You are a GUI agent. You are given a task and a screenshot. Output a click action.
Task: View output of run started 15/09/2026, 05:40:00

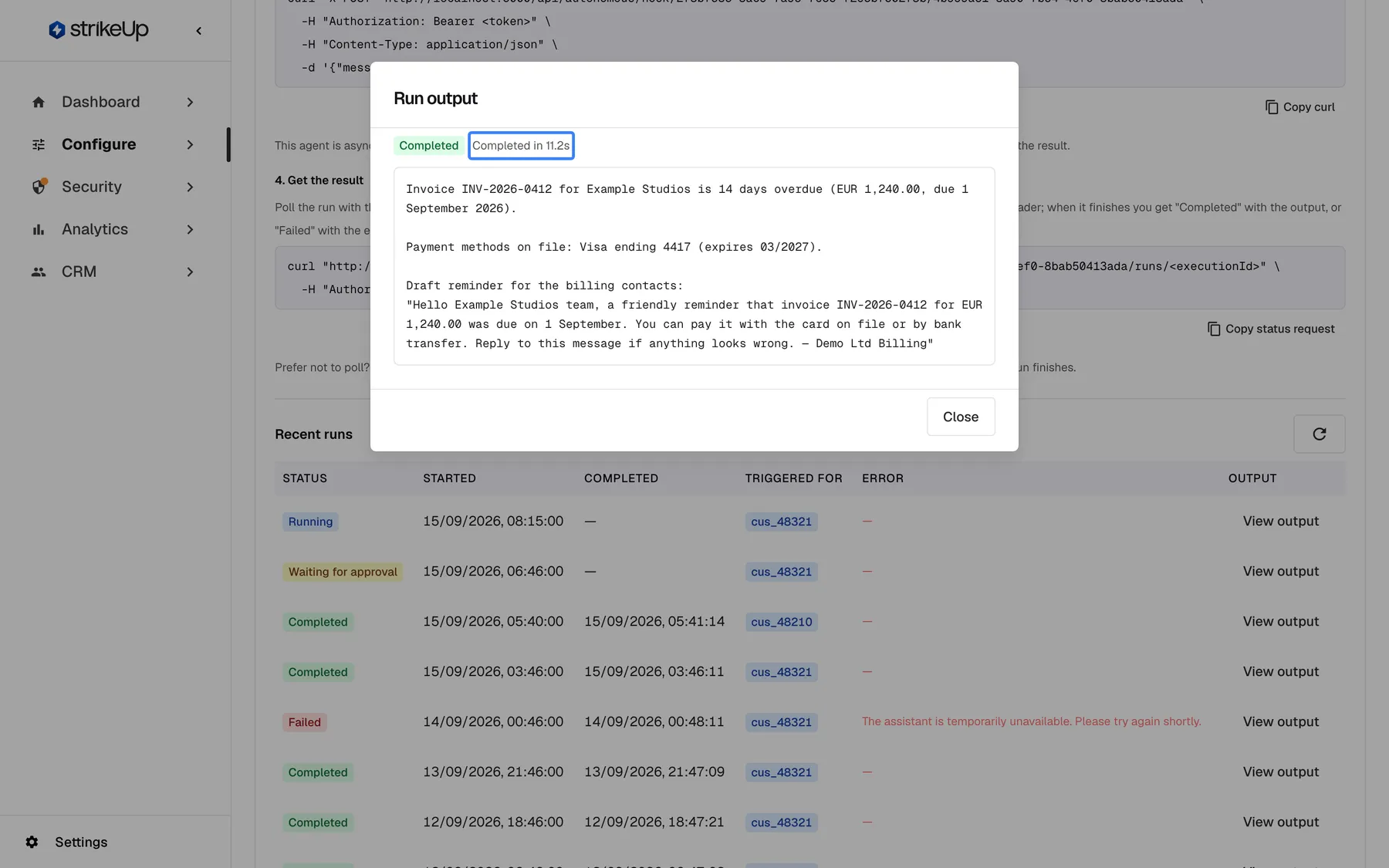pos(1280,622)
